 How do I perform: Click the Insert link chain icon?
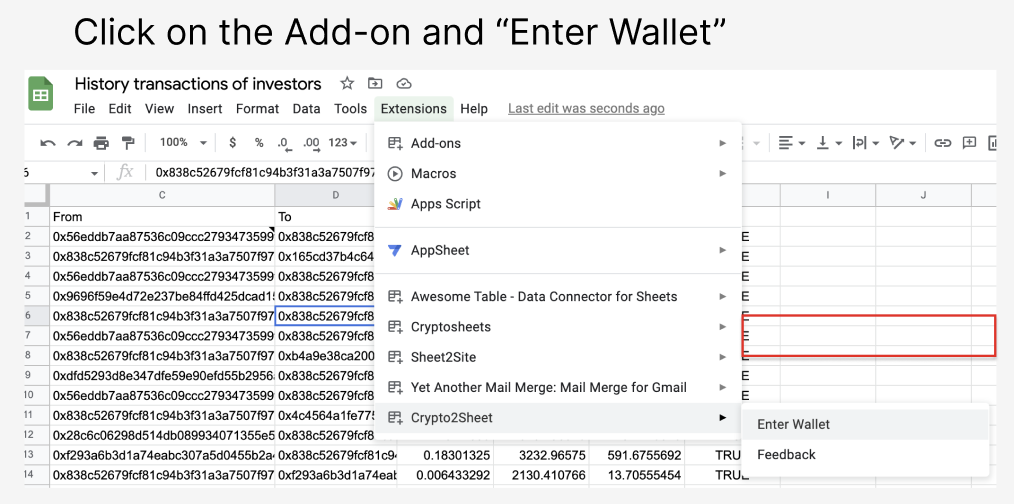tap(943, 143)
